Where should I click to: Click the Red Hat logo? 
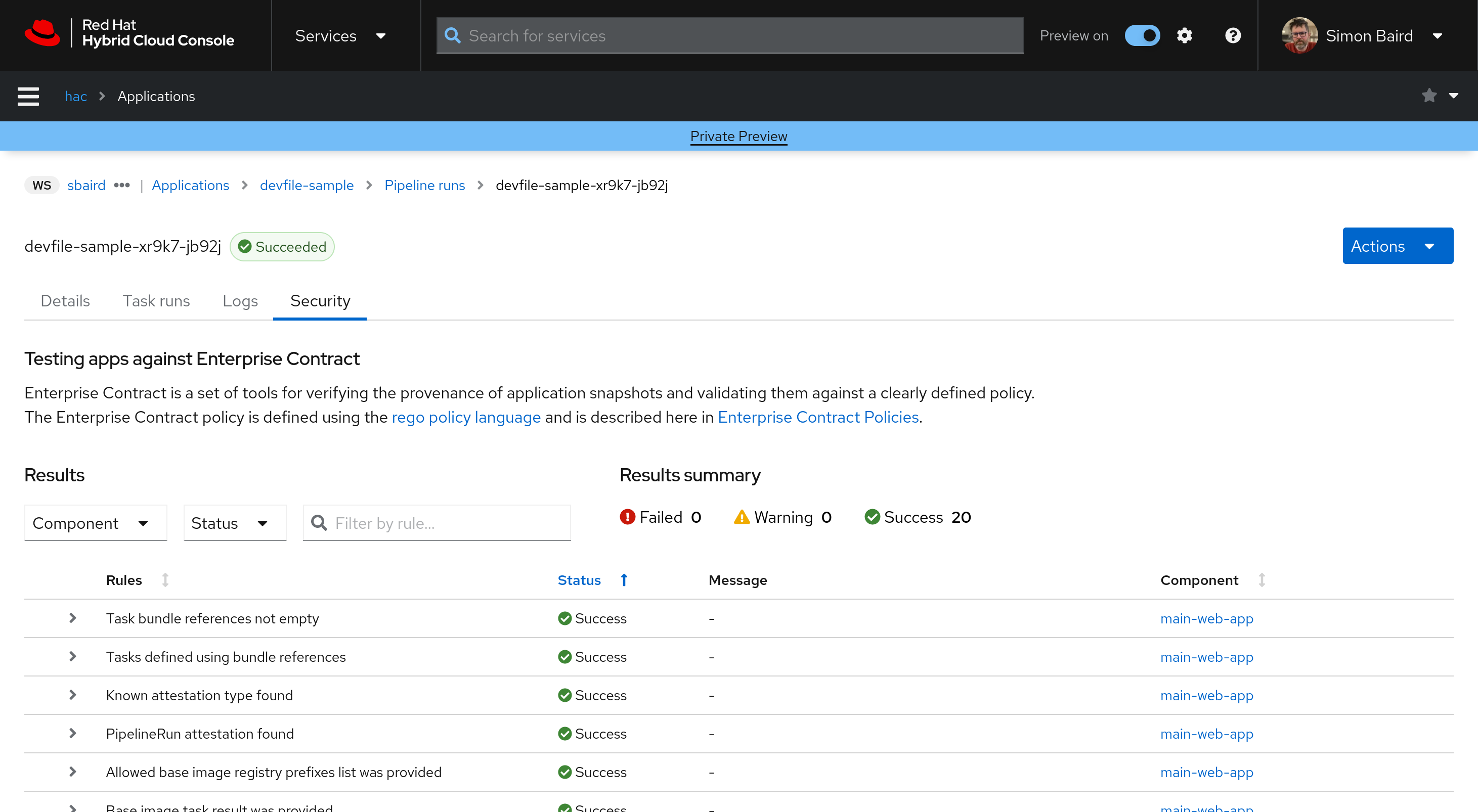pos(42,33)
